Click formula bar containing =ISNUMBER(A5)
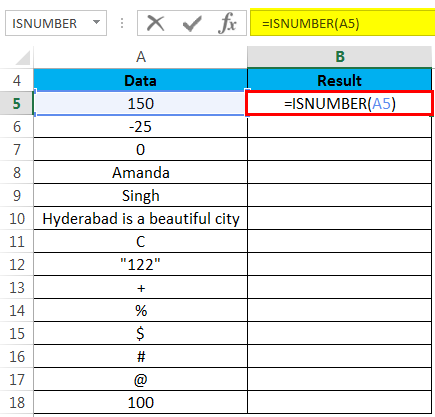 343,23
